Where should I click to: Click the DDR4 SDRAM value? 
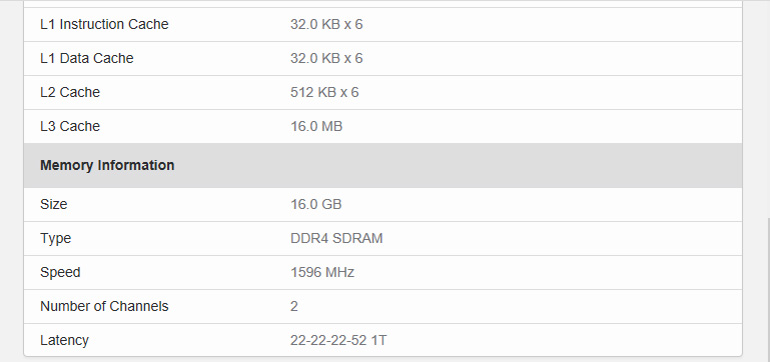coord(336,238)
